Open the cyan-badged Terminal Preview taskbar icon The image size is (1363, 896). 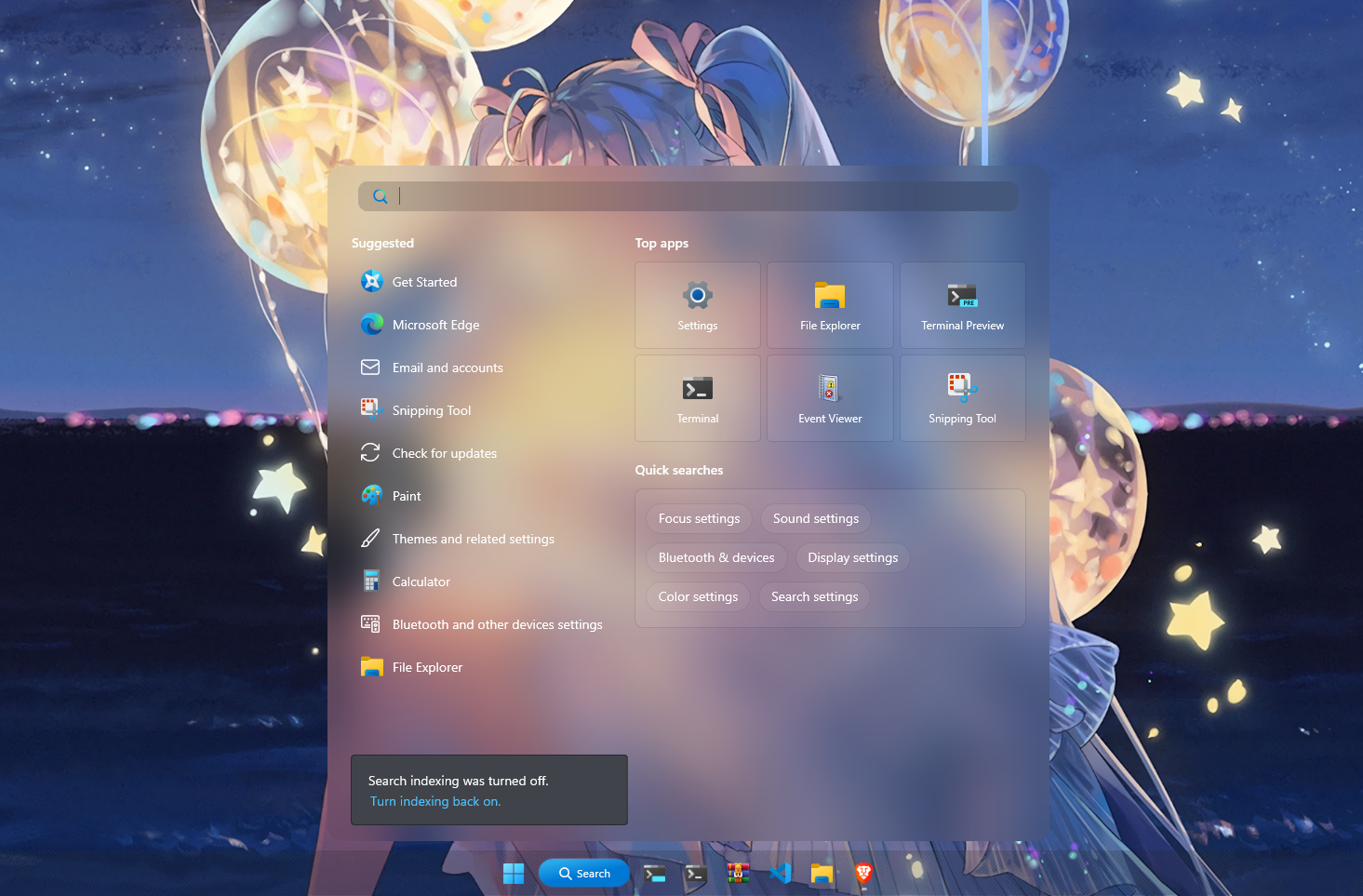(655, 874)
